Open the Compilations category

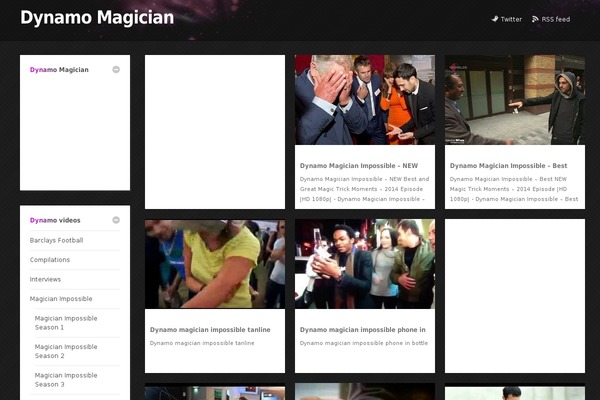[x=50, y=260]
